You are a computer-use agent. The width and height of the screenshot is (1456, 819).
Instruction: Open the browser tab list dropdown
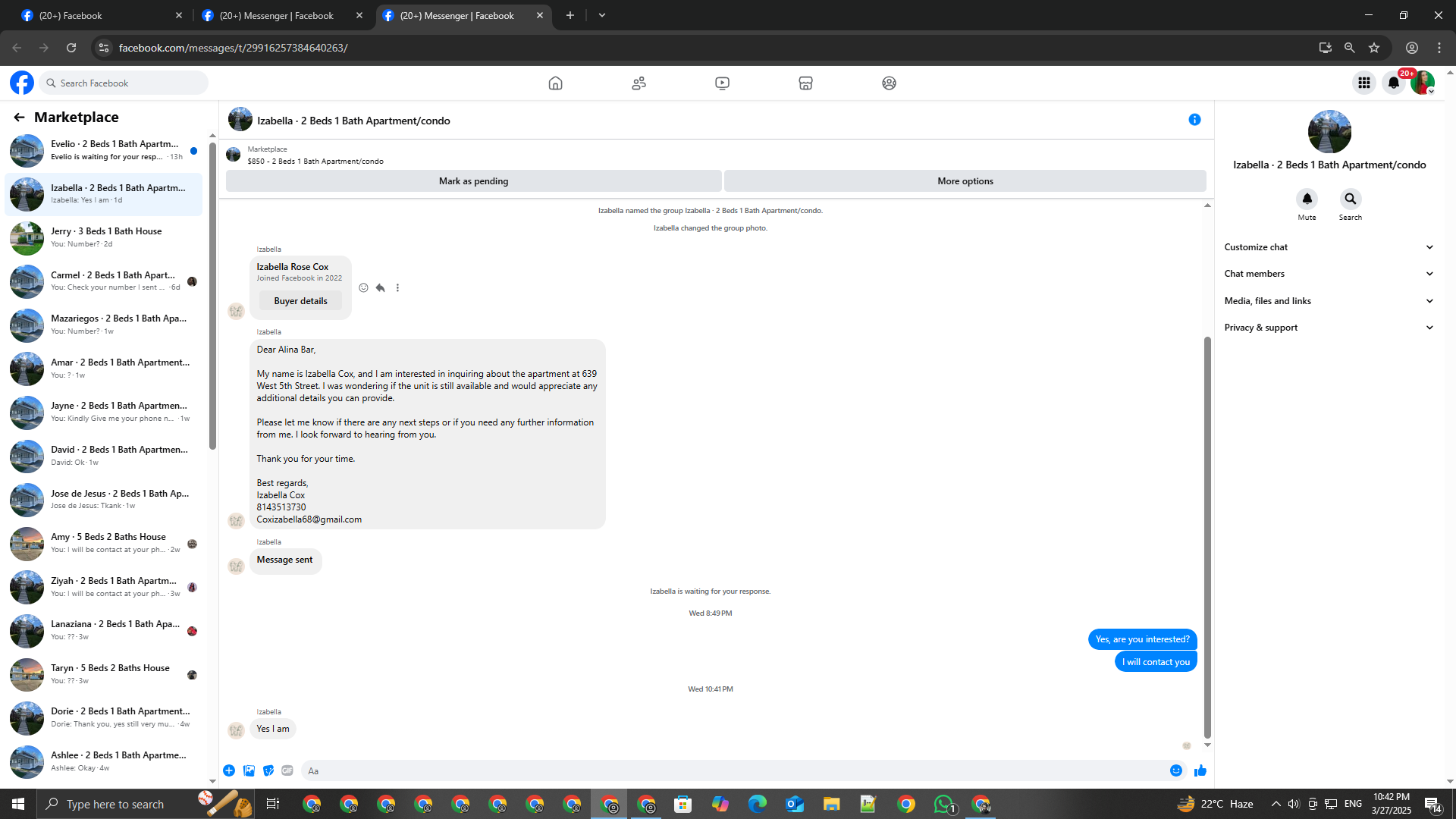602,15
